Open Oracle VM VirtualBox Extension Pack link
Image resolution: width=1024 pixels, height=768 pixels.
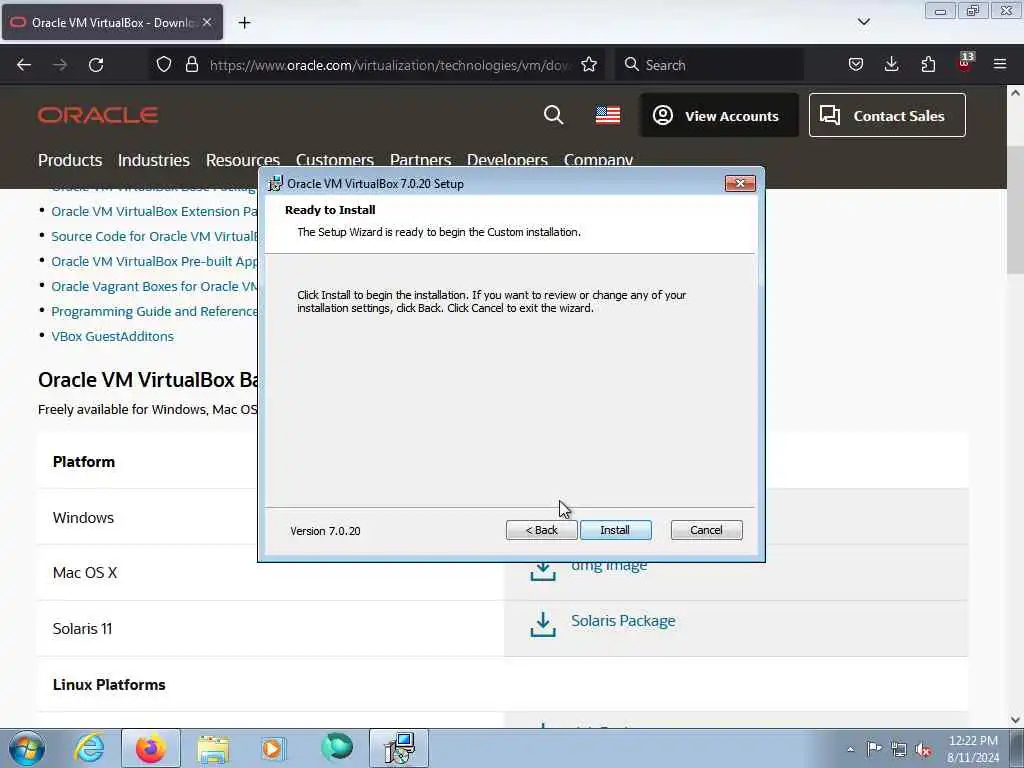coord(154,212)
